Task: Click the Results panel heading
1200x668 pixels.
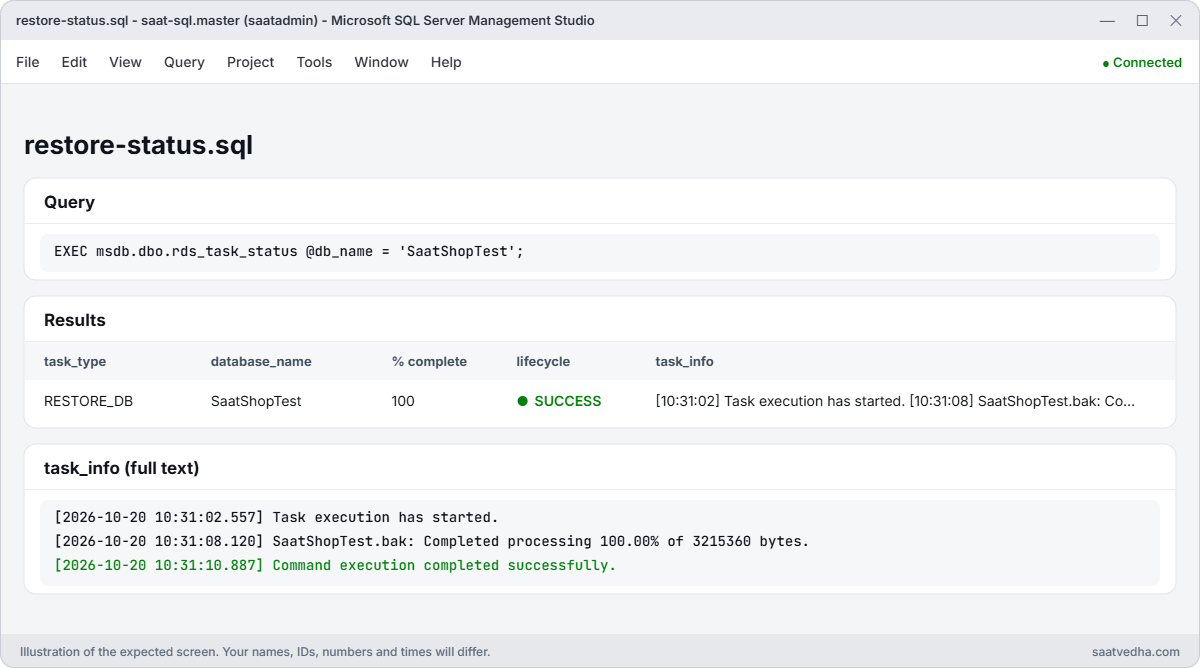Action: (75, 320)
